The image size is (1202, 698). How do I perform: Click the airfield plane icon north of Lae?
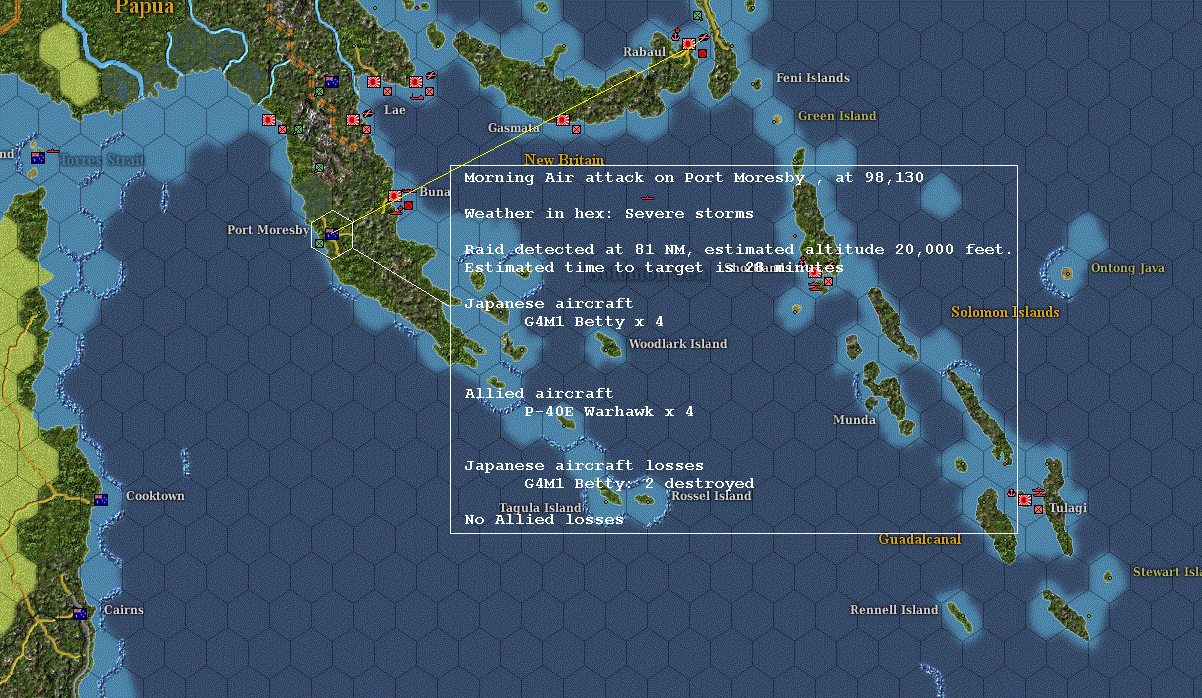[430, 75]
